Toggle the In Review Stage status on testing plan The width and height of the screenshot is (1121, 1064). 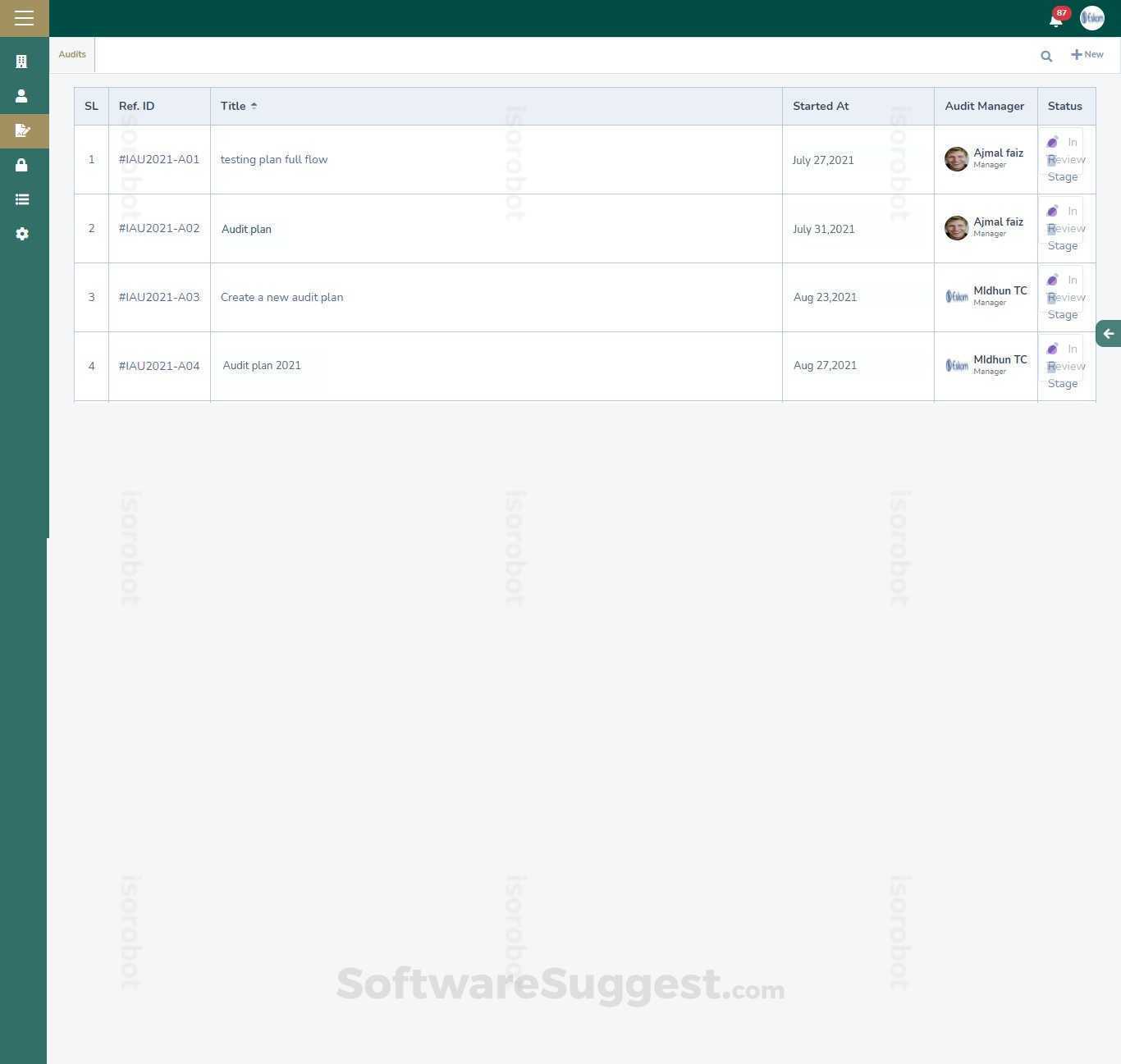1064,159
